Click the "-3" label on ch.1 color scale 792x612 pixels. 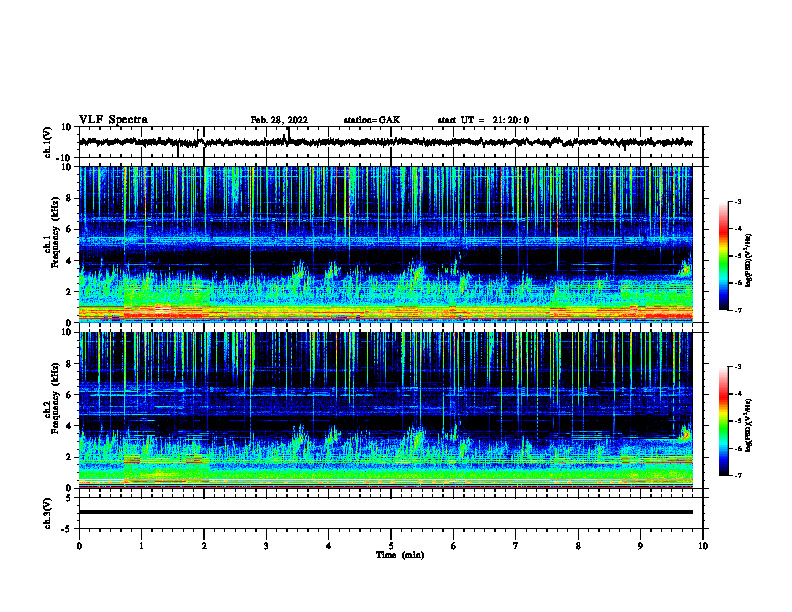click(x=738, y=201)
